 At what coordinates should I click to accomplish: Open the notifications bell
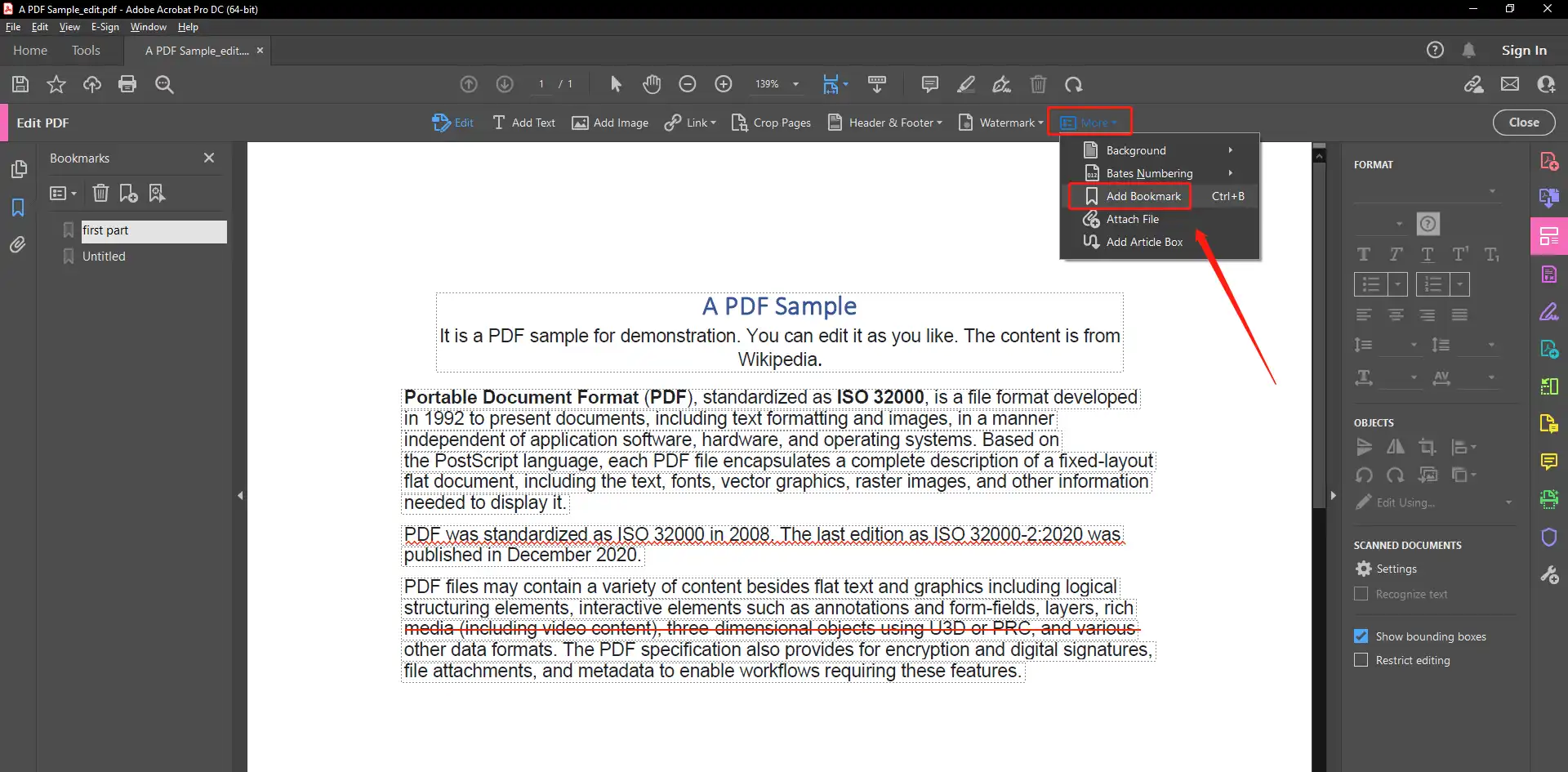[x=1468, y=51]
